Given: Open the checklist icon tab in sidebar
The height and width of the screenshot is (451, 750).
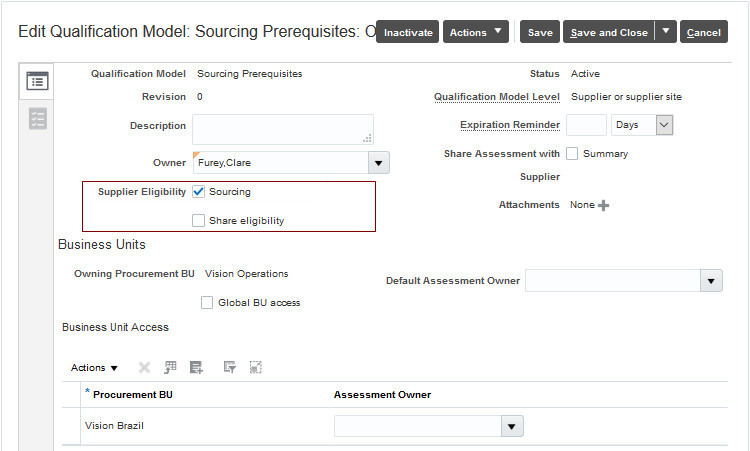Looking at the screenshot, I should 37,118.
